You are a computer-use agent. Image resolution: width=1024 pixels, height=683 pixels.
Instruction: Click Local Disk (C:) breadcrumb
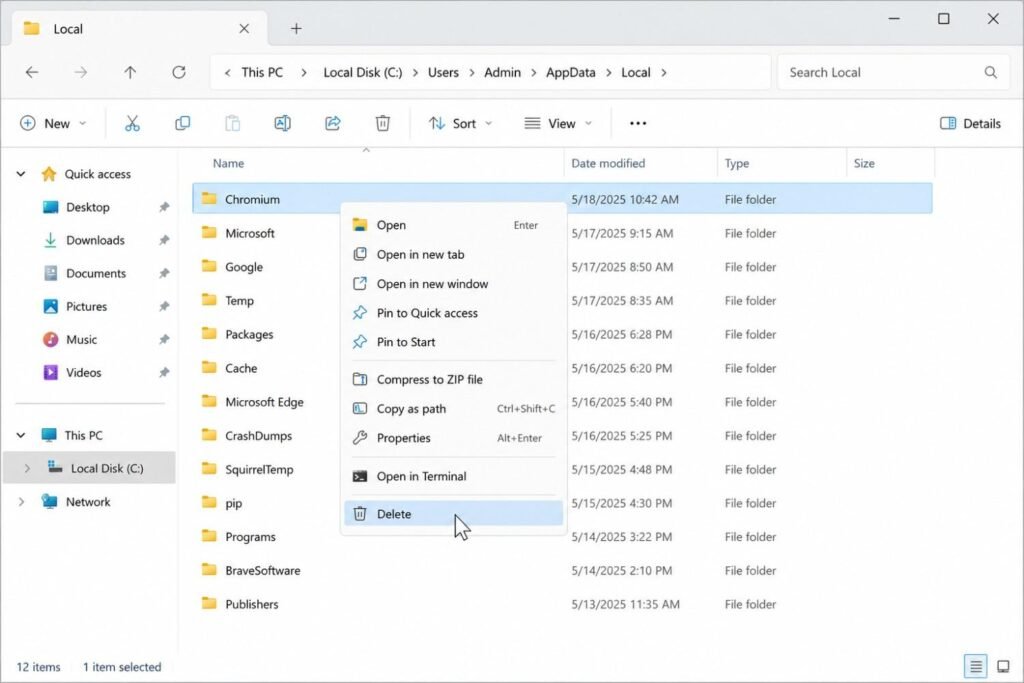[x=362, y=72]
